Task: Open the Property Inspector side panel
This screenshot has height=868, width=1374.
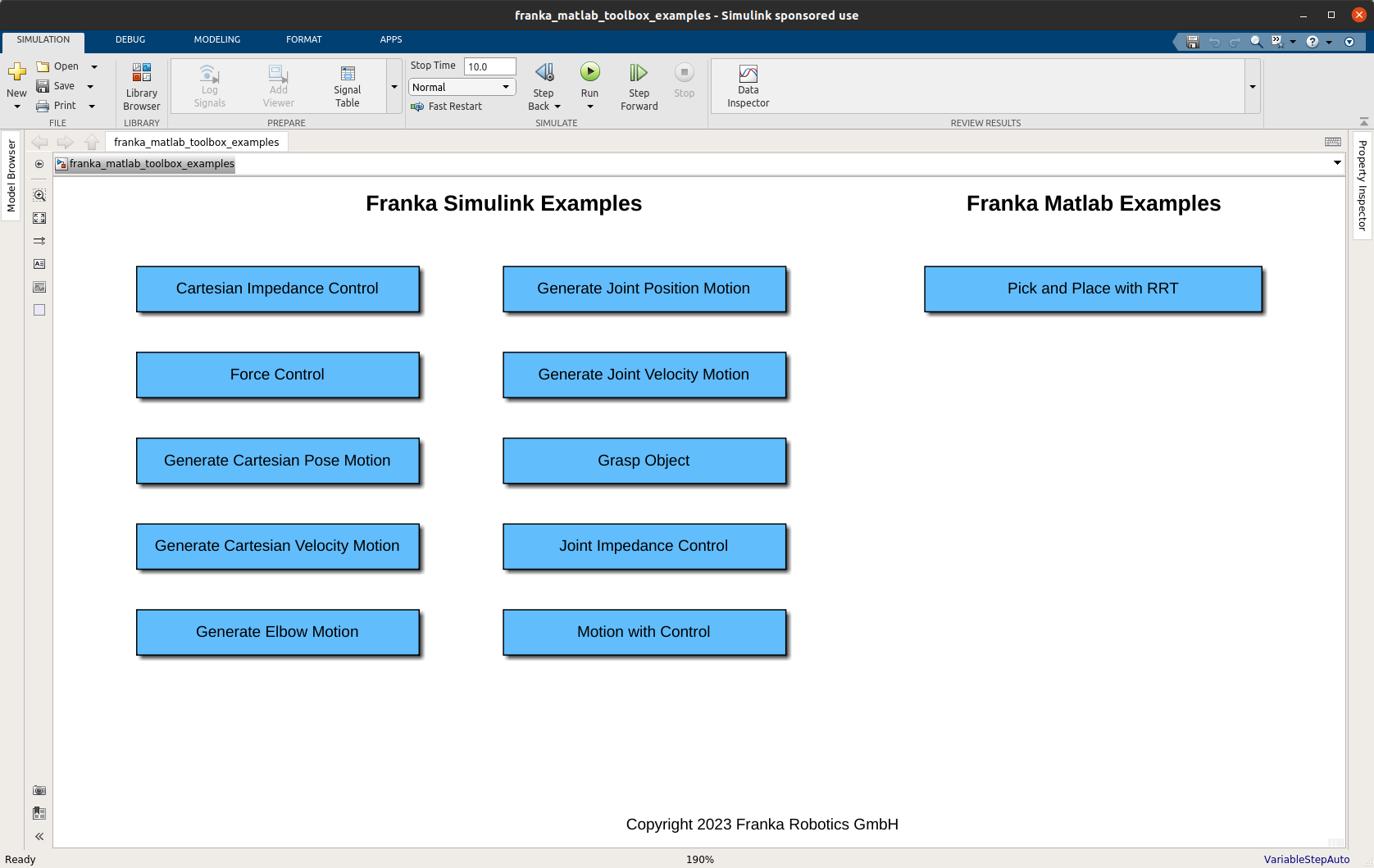Action: pos(1363,185)
